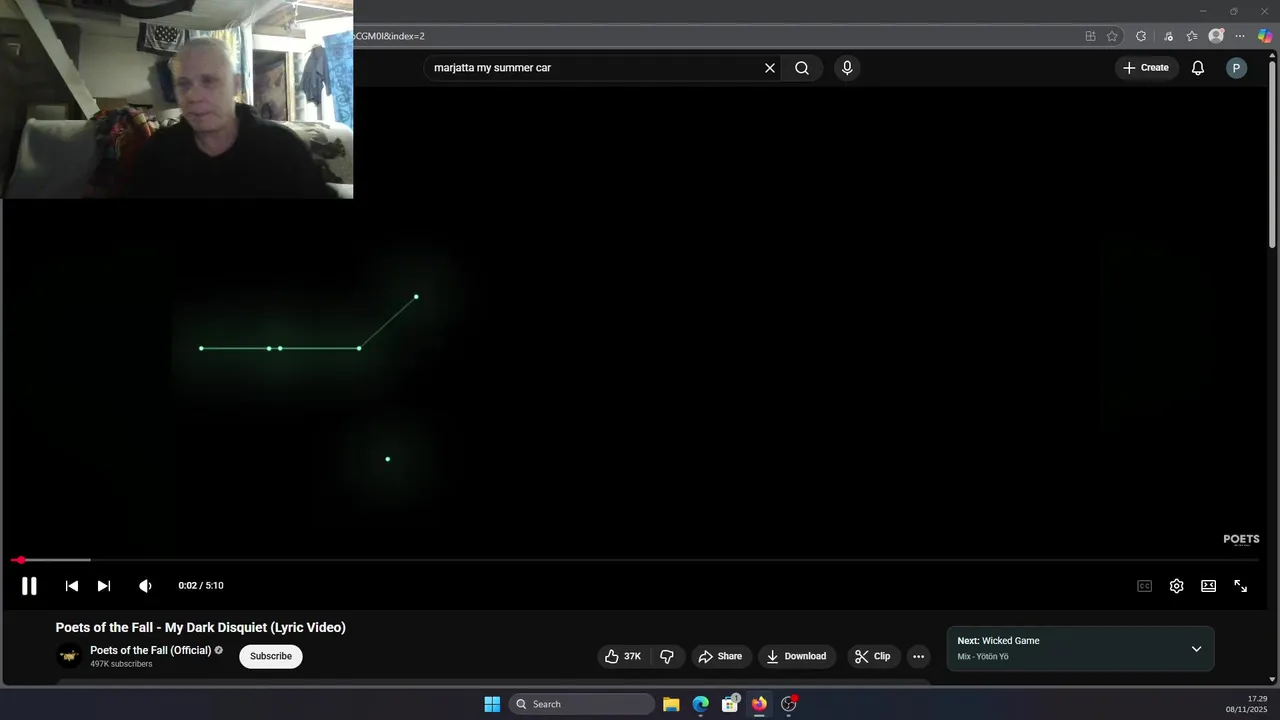Switch to theater mode
Screen dimensions: 1280x720
pos(1208,586)
